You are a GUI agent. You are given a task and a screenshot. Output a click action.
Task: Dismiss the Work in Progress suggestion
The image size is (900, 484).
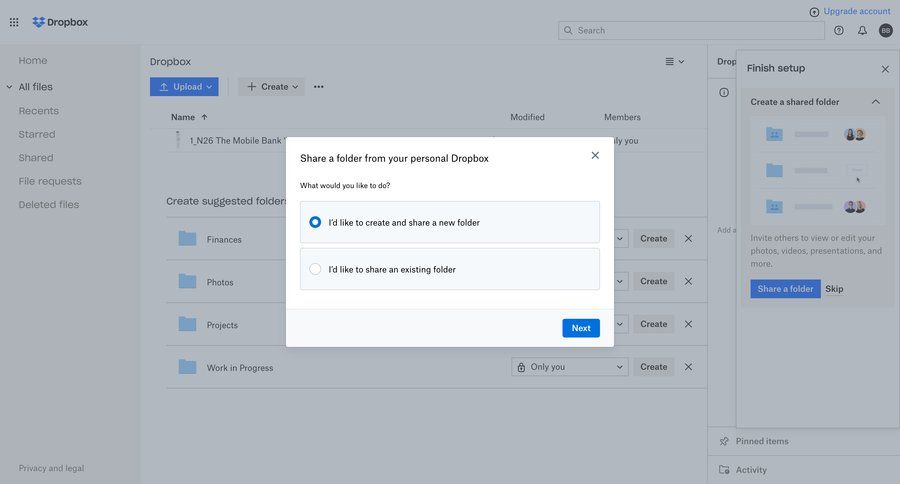tap(688, 367)
